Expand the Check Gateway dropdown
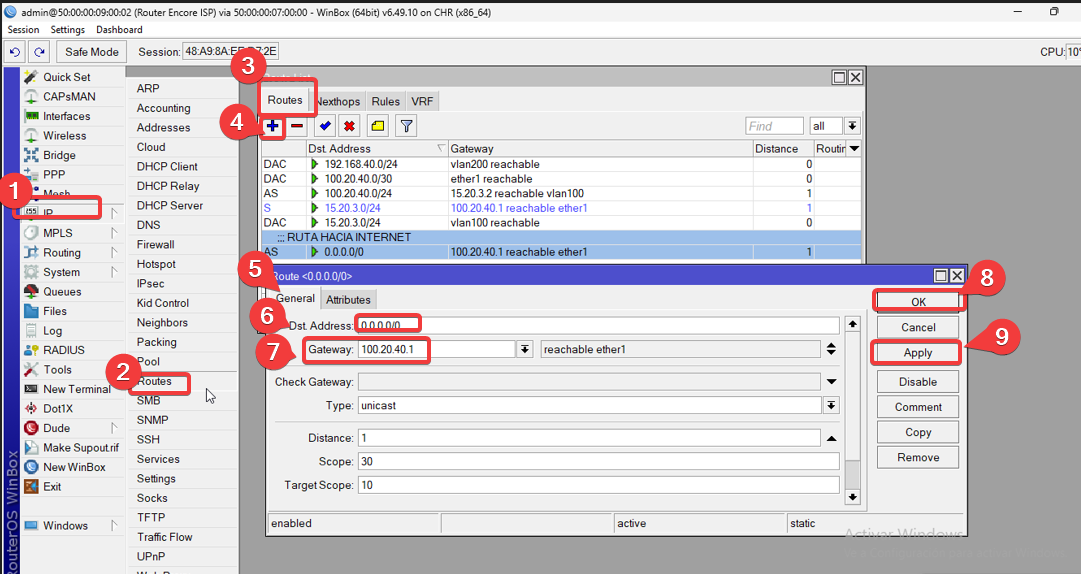This screenshot has width=1081, height=574. click(x=830, y=381)
